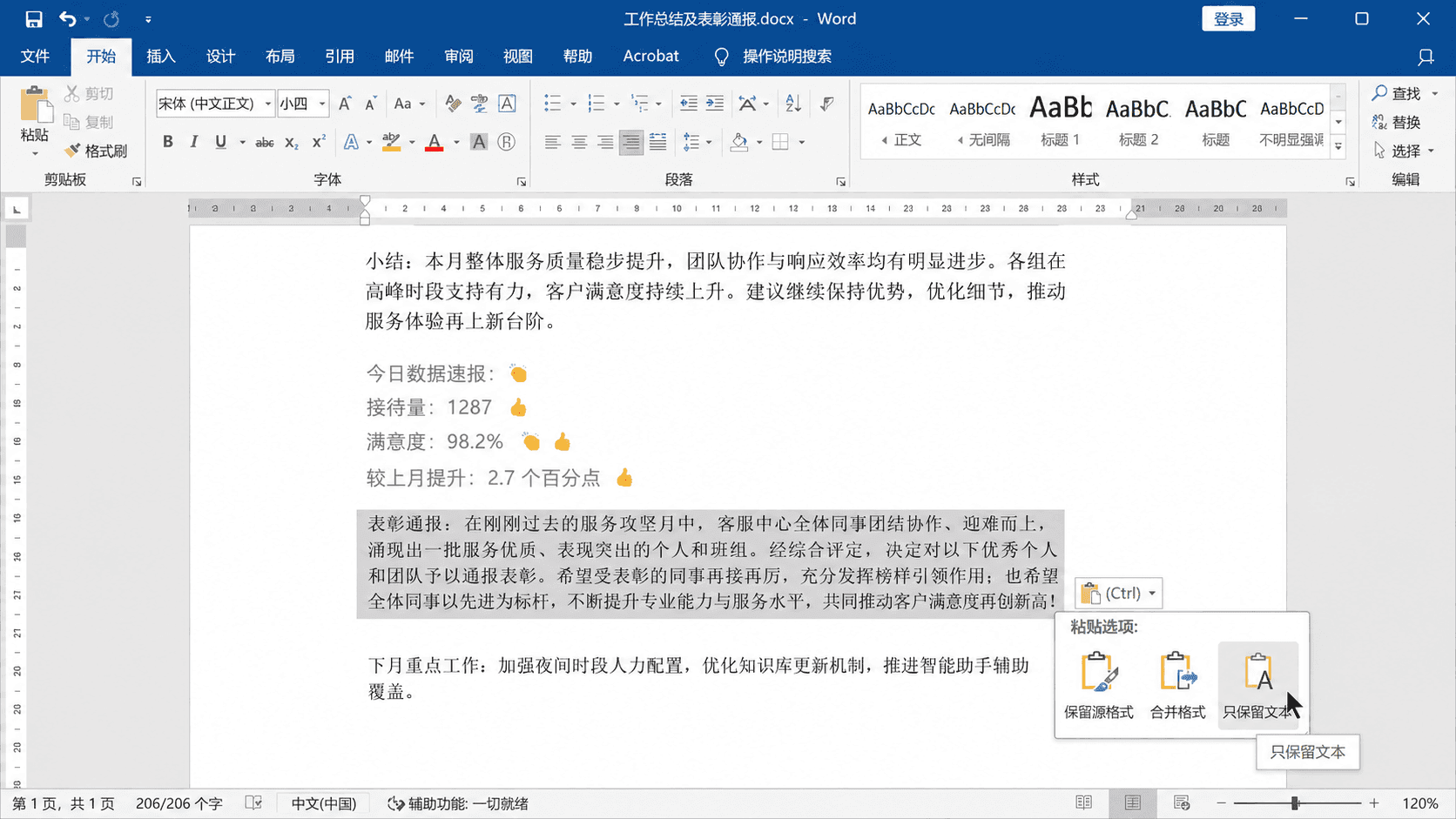
Task: Decrease paragraph indent
Action: [x=688, y=104]
